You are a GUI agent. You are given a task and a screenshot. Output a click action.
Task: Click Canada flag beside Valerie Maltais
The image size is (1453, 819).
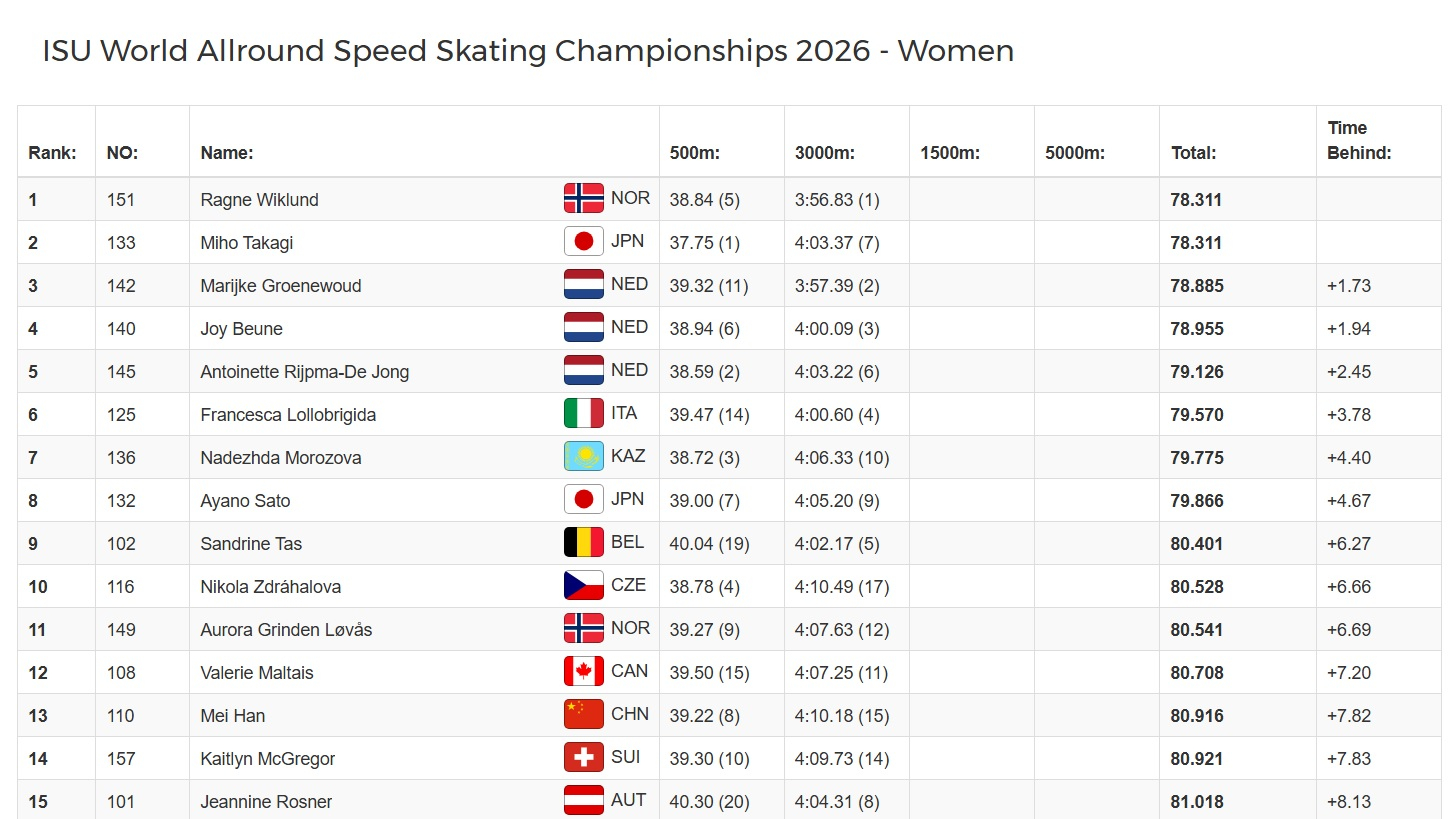pos(584,671)
